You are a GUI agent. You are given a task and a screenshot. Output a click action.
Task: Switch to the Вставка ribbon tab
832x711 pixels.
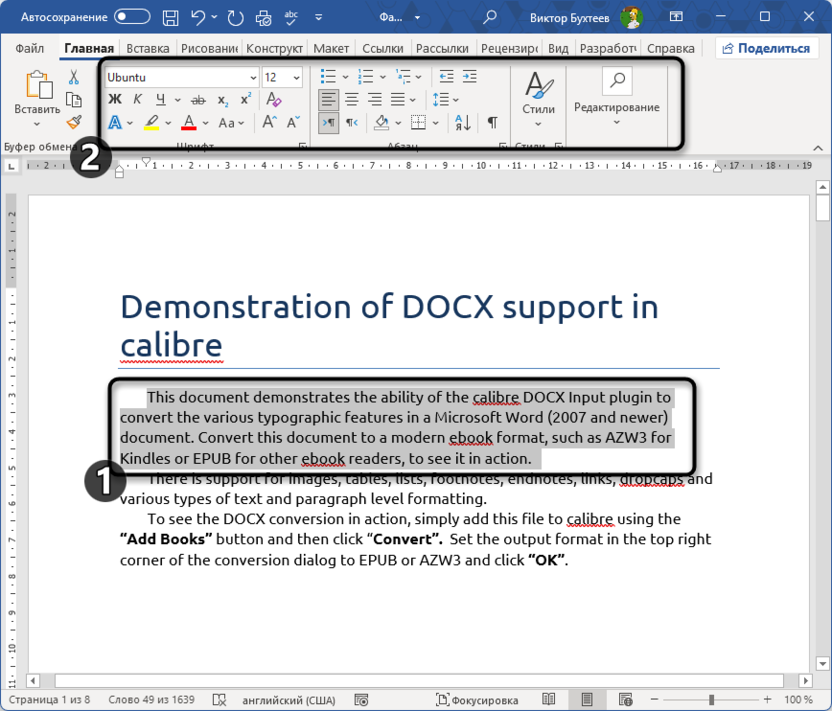147,47
